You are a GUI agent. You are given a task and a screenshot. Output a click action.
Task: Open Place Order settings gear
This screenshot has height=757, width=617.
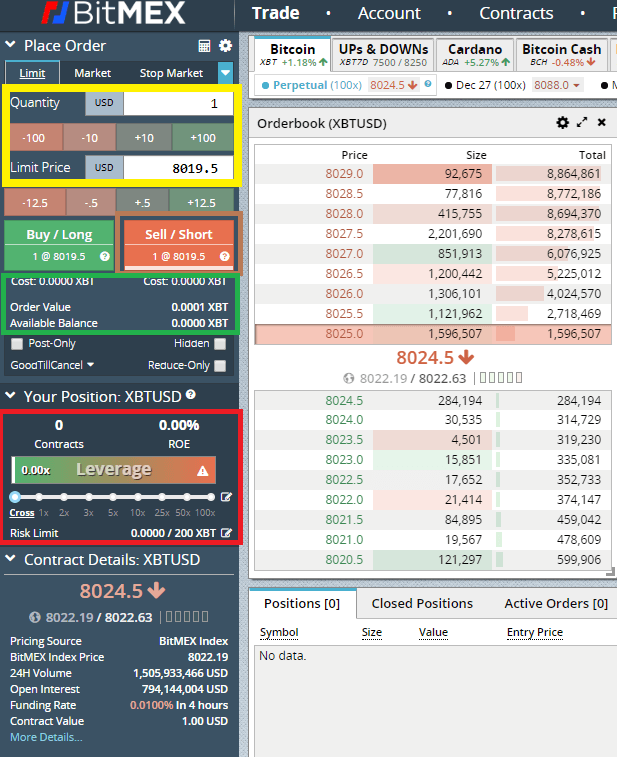[225, 46]
